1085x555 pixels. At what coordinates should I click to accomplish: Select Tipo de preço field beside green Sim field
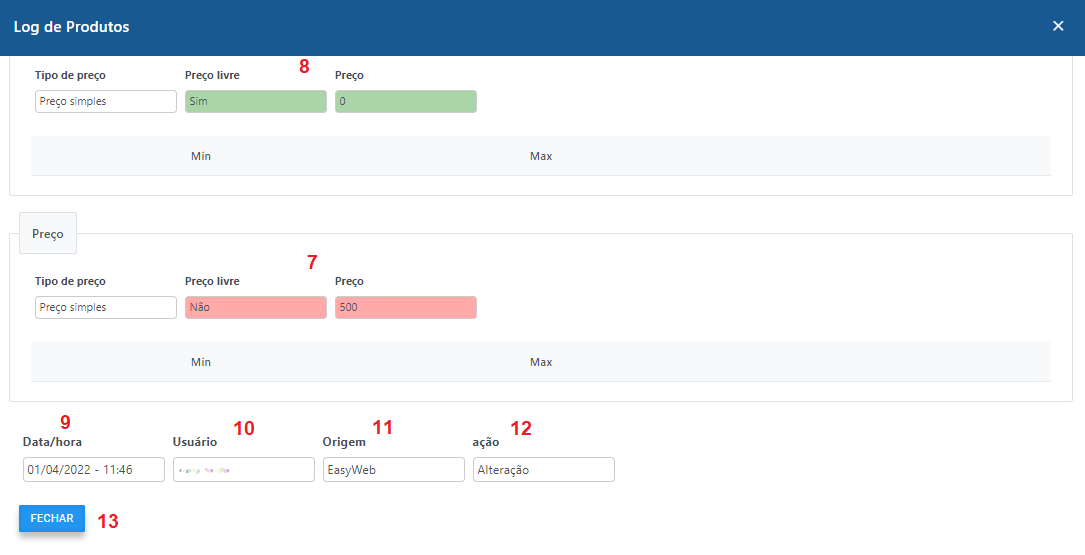pyautogui.click(x=105, y=102)
